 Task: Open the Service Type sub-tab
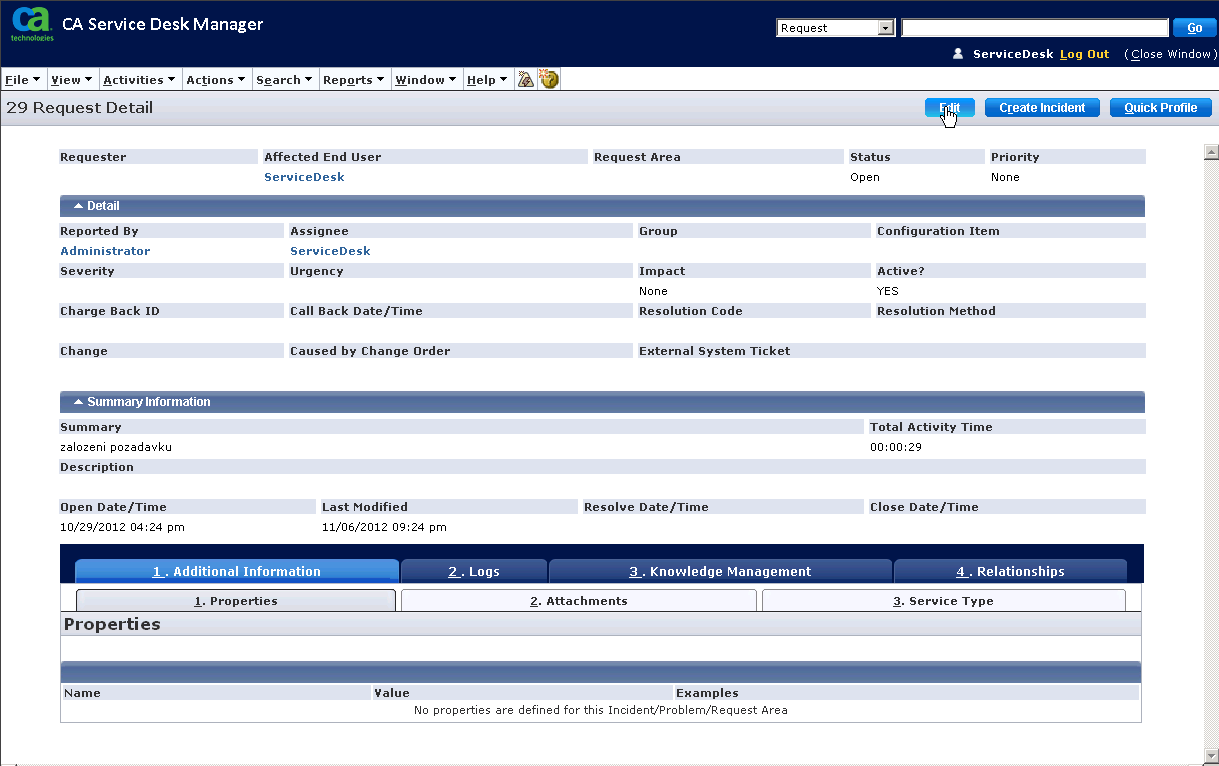pos(944,601)
